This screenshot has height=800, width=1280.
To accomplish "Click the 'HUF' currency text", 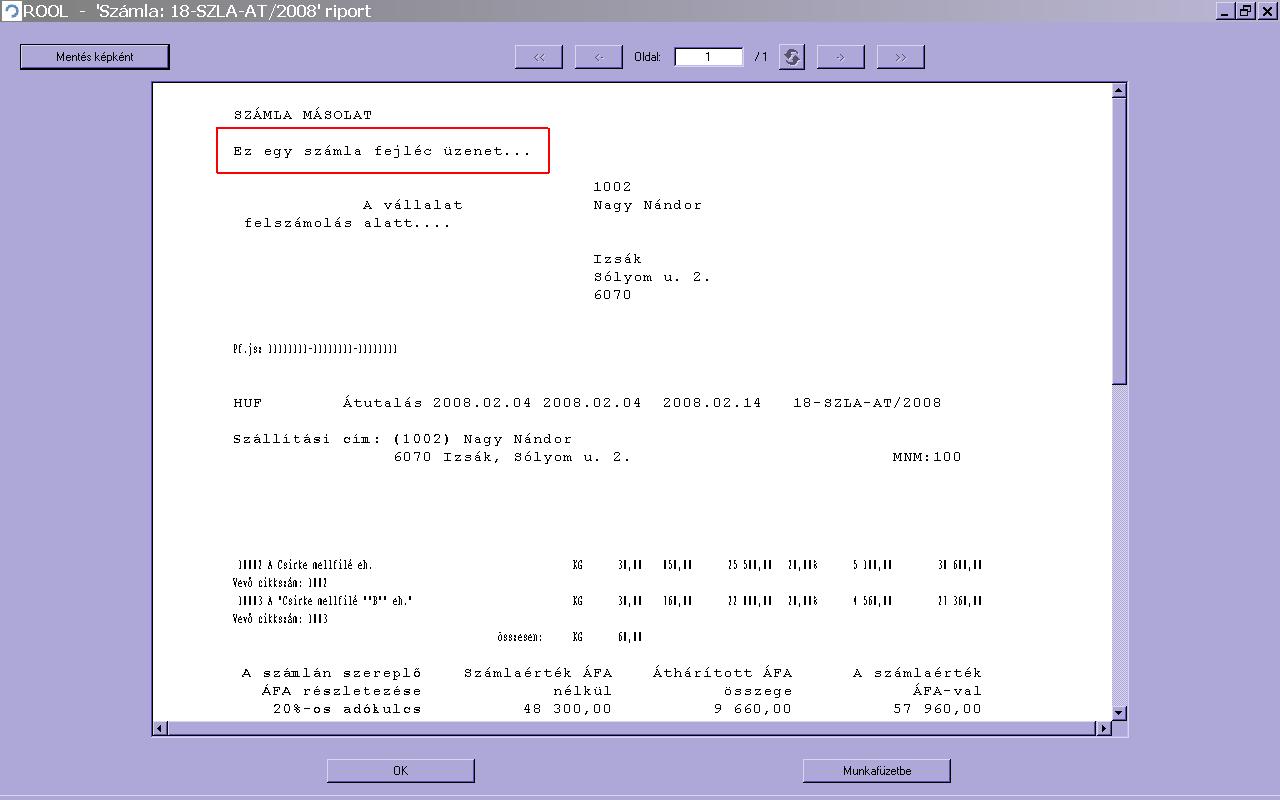I will click(248, 403).
